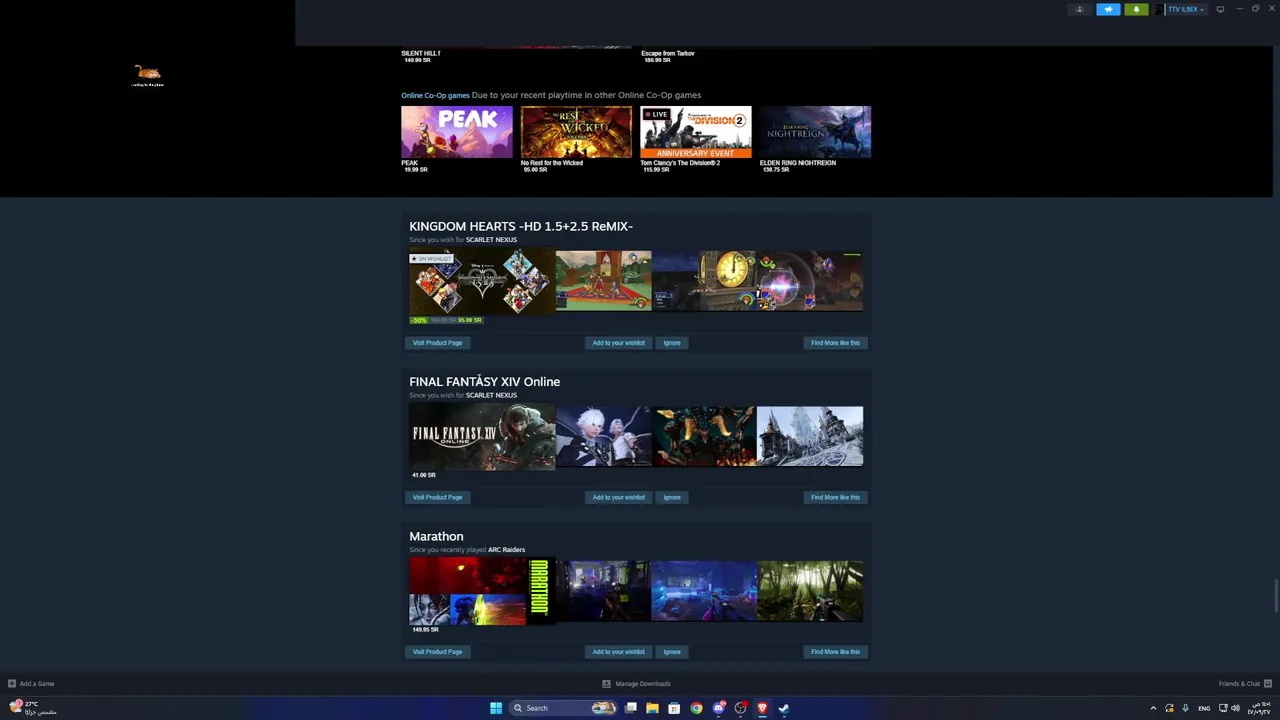The height and width of the screenshot is (720, 1280).
Task: Launch Microsoft Store from taskbar
Action: coord(674,708)
